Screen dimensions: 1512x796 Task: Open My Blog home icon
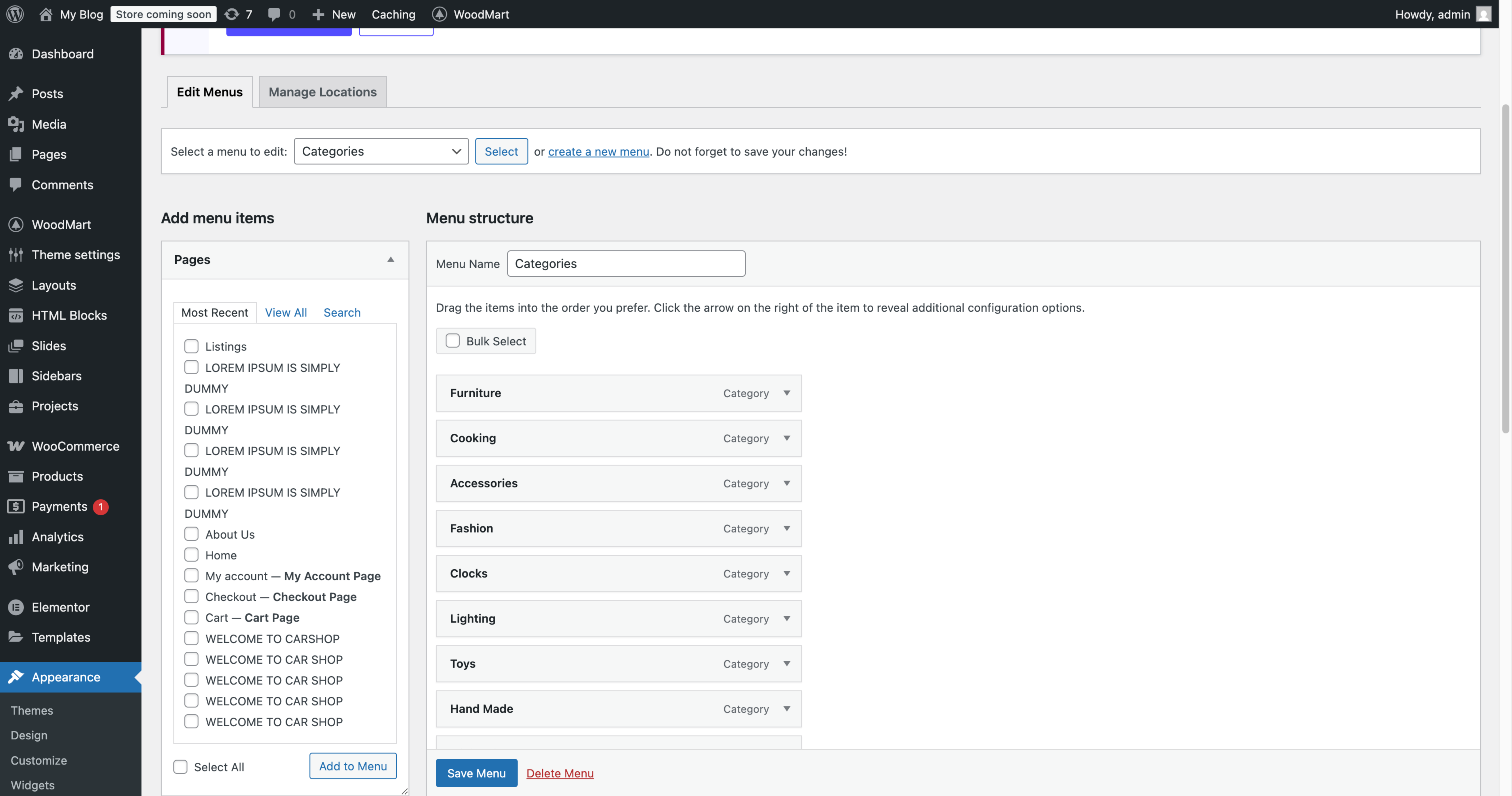point(46,14)
